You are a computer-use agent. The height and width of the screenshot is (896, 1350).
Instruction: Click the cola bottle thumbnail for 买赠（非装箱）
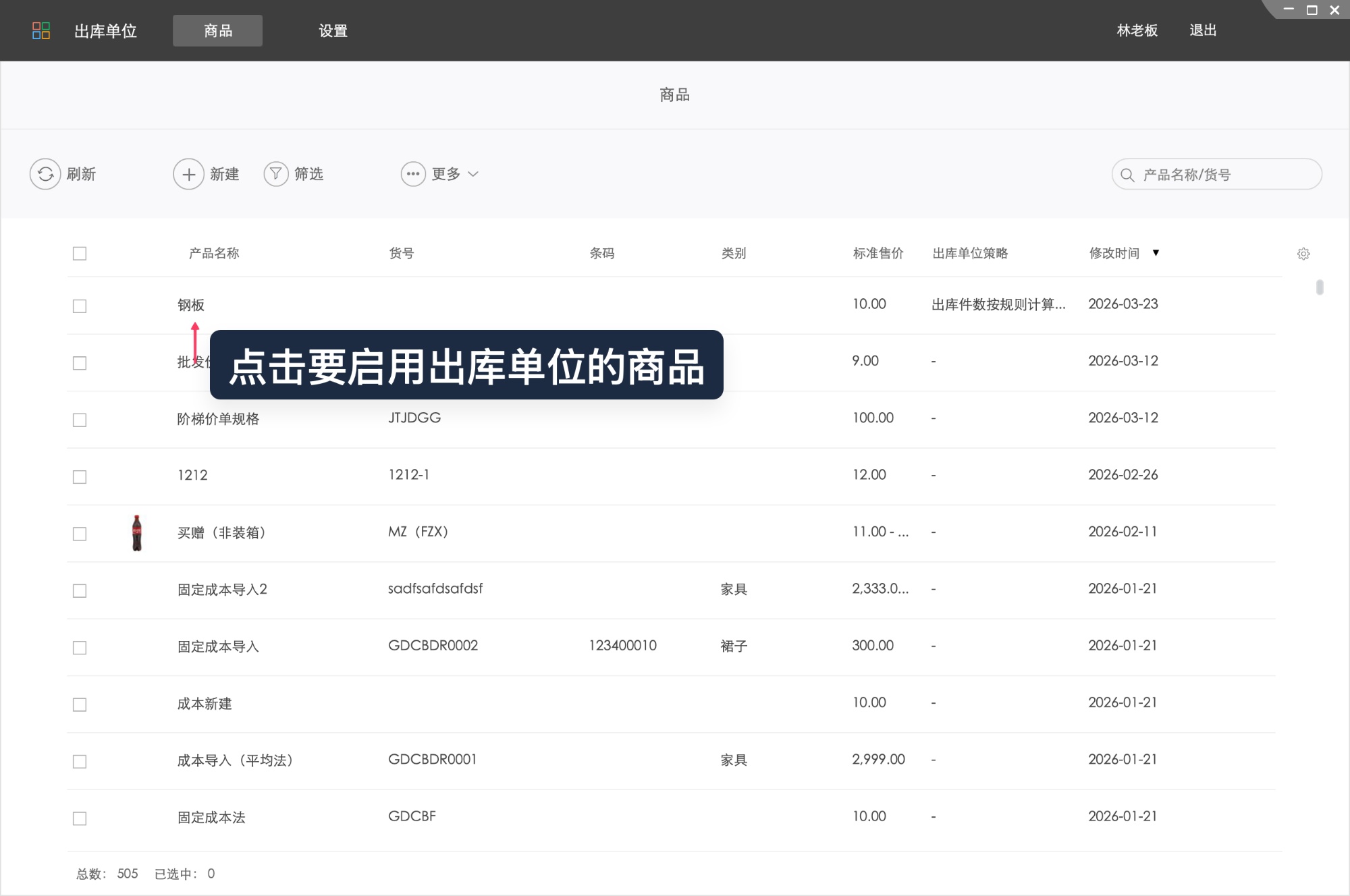tap(137, 533)
